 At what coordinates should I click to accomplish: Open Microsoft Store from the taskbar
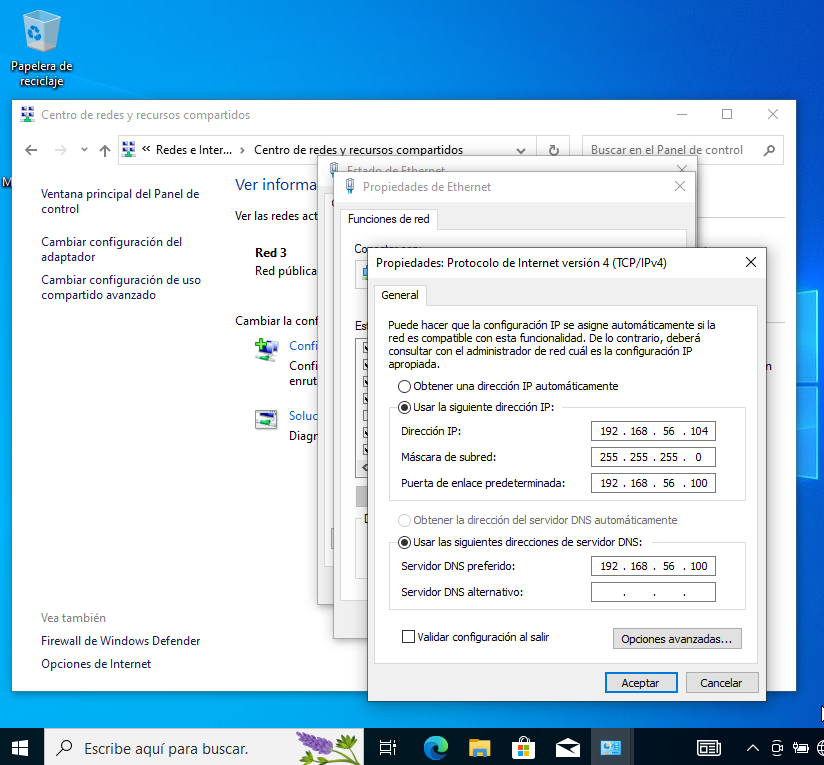pyautogui.click(x=523, y=748)
